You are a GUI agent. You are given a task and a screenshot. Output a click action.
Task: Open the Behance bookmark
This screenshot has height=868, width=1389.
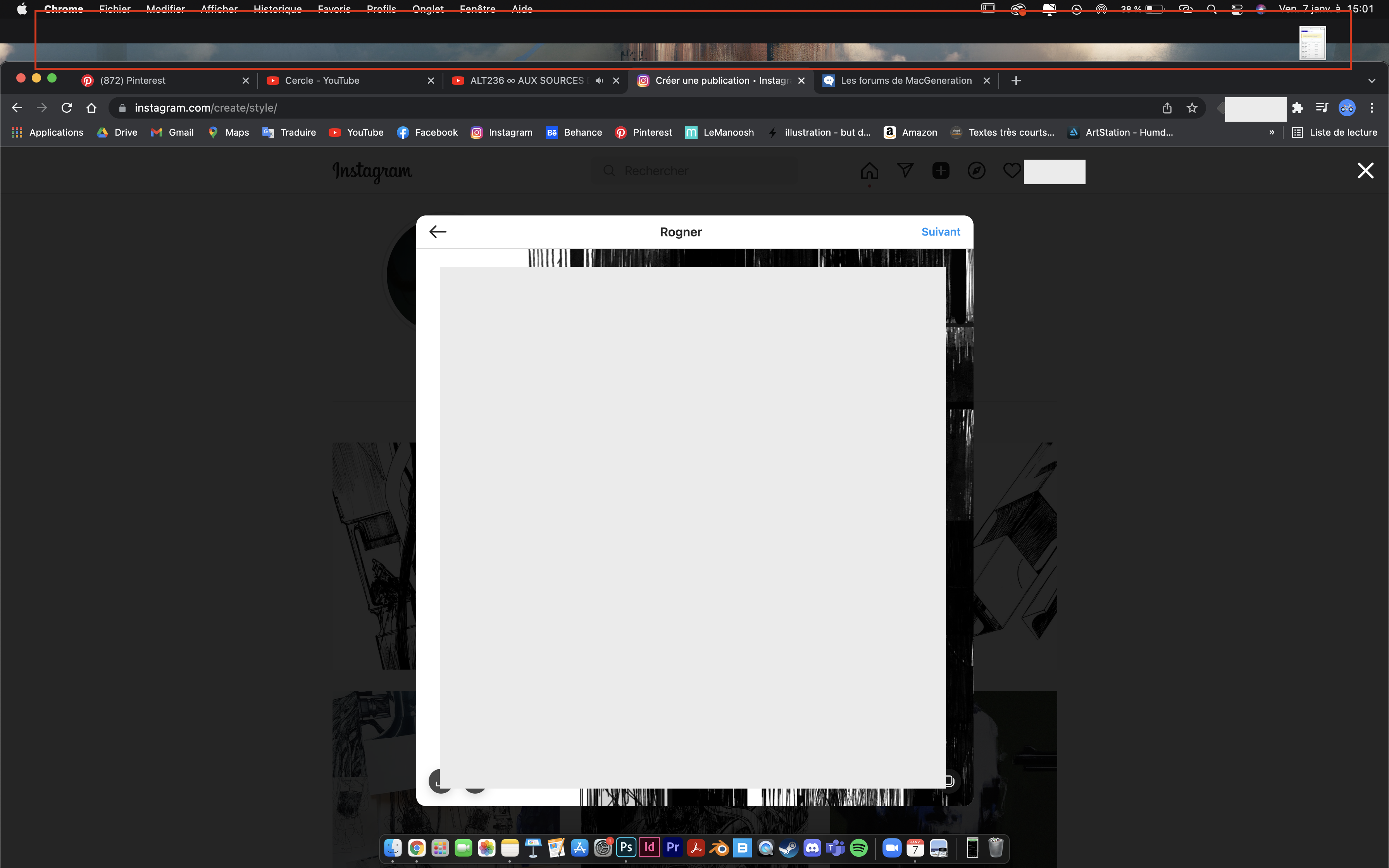click(x=574, y=132)
